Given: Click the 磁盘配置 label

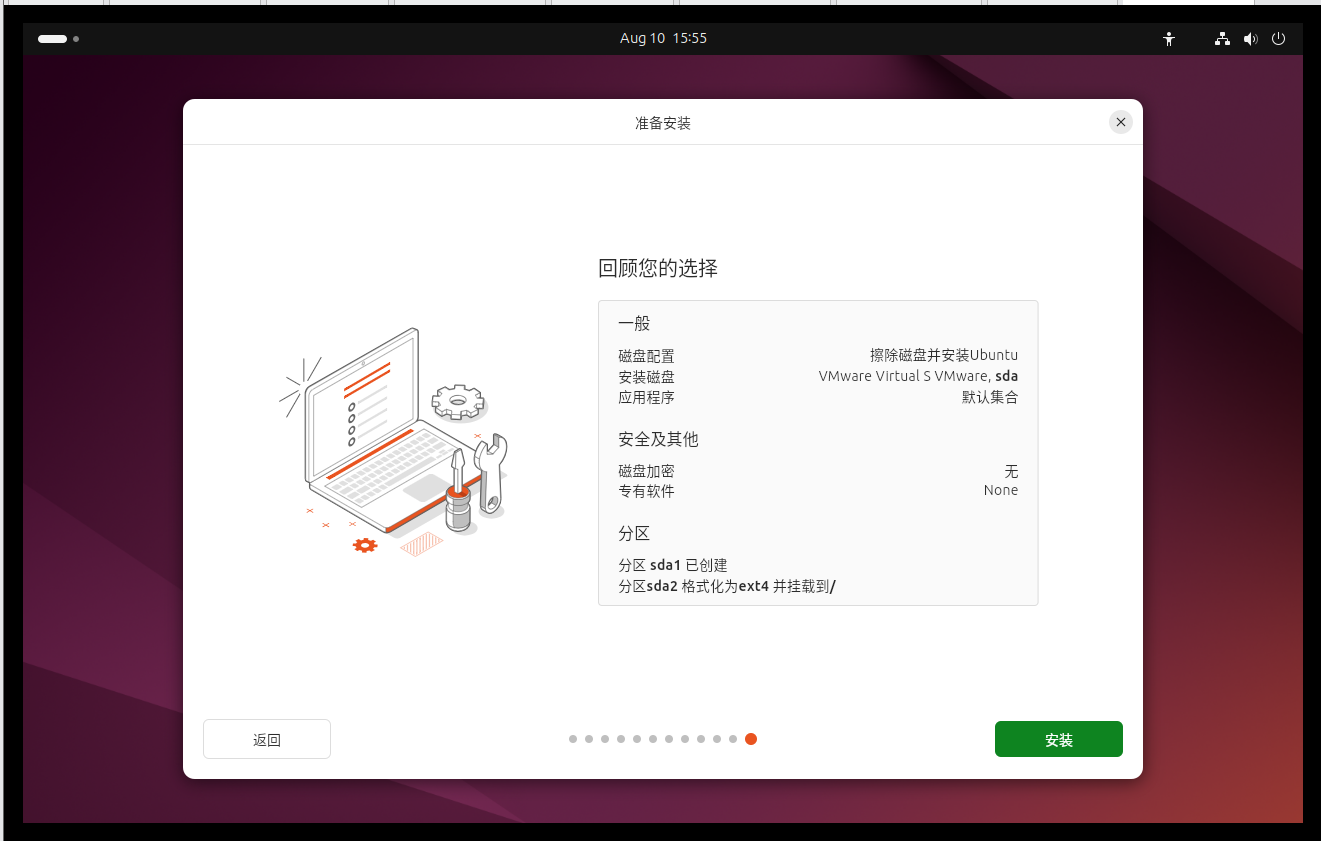Looking at the screenshot, I should (x=646, y=356).
